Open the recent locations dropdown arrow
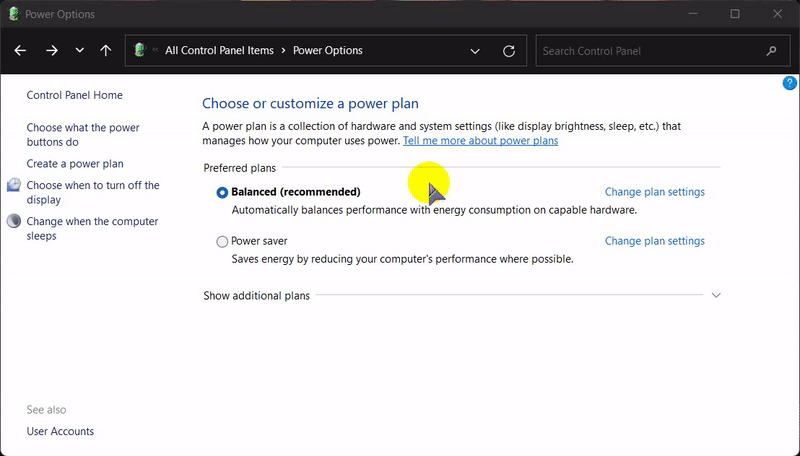 [80, 51]
